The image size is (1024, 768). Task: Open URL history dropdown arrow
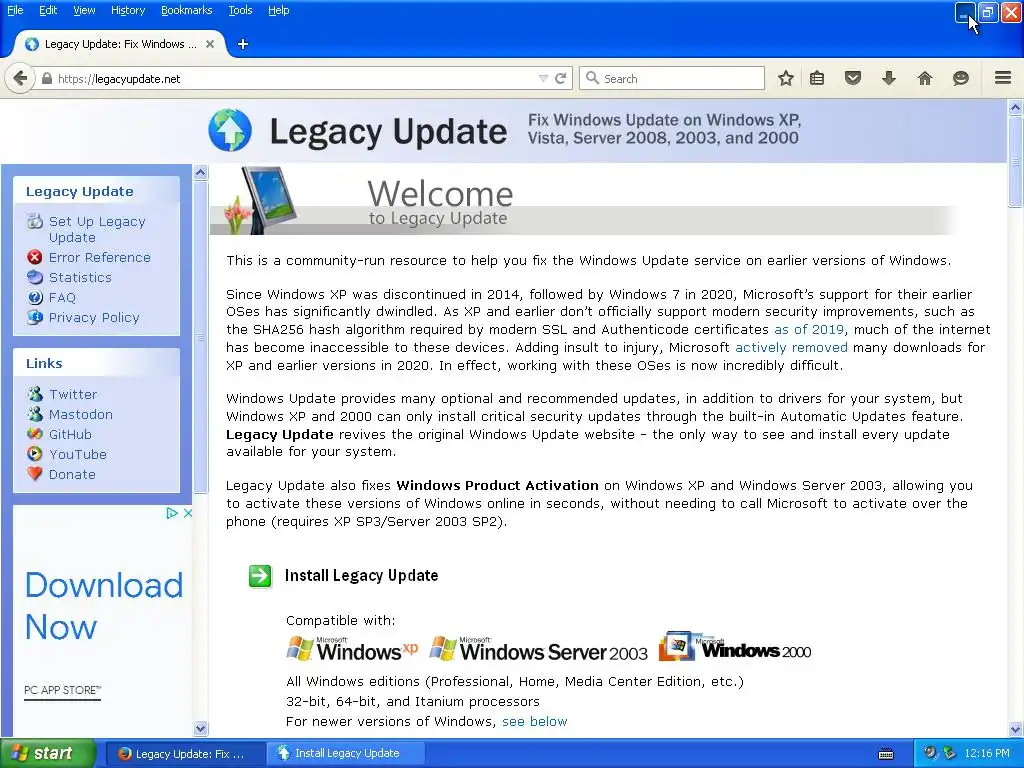[x=543, y=78]
